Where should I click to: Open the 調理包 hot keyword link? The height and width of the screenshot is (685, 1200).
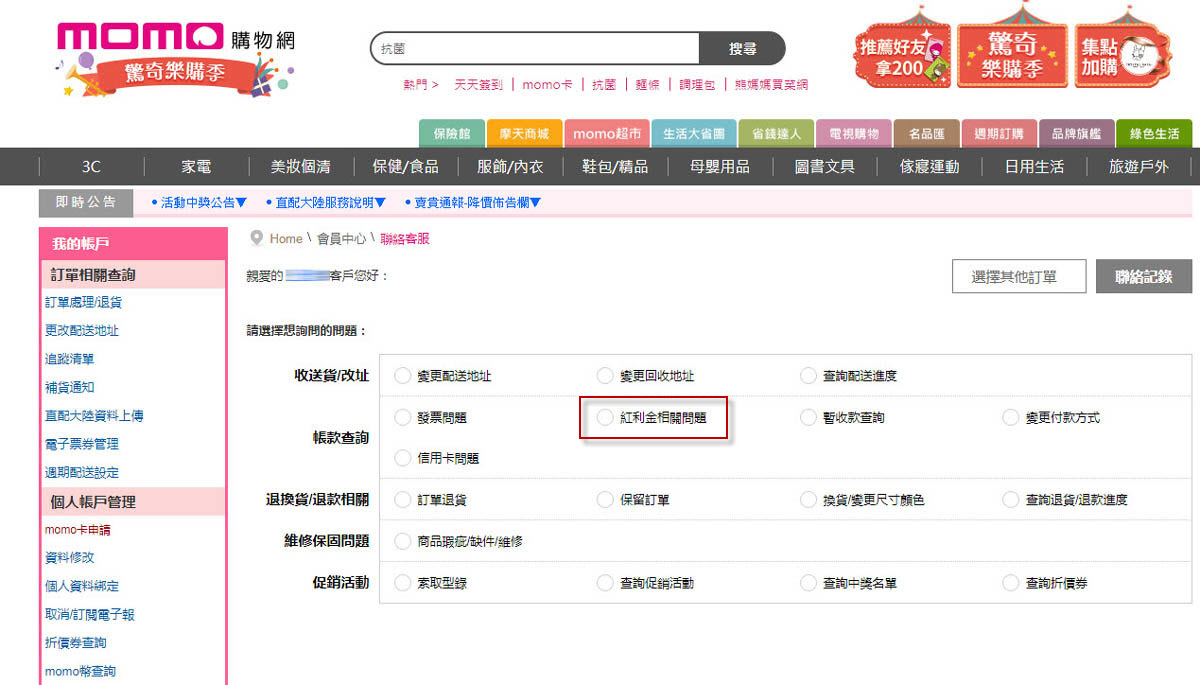point(698,85)
